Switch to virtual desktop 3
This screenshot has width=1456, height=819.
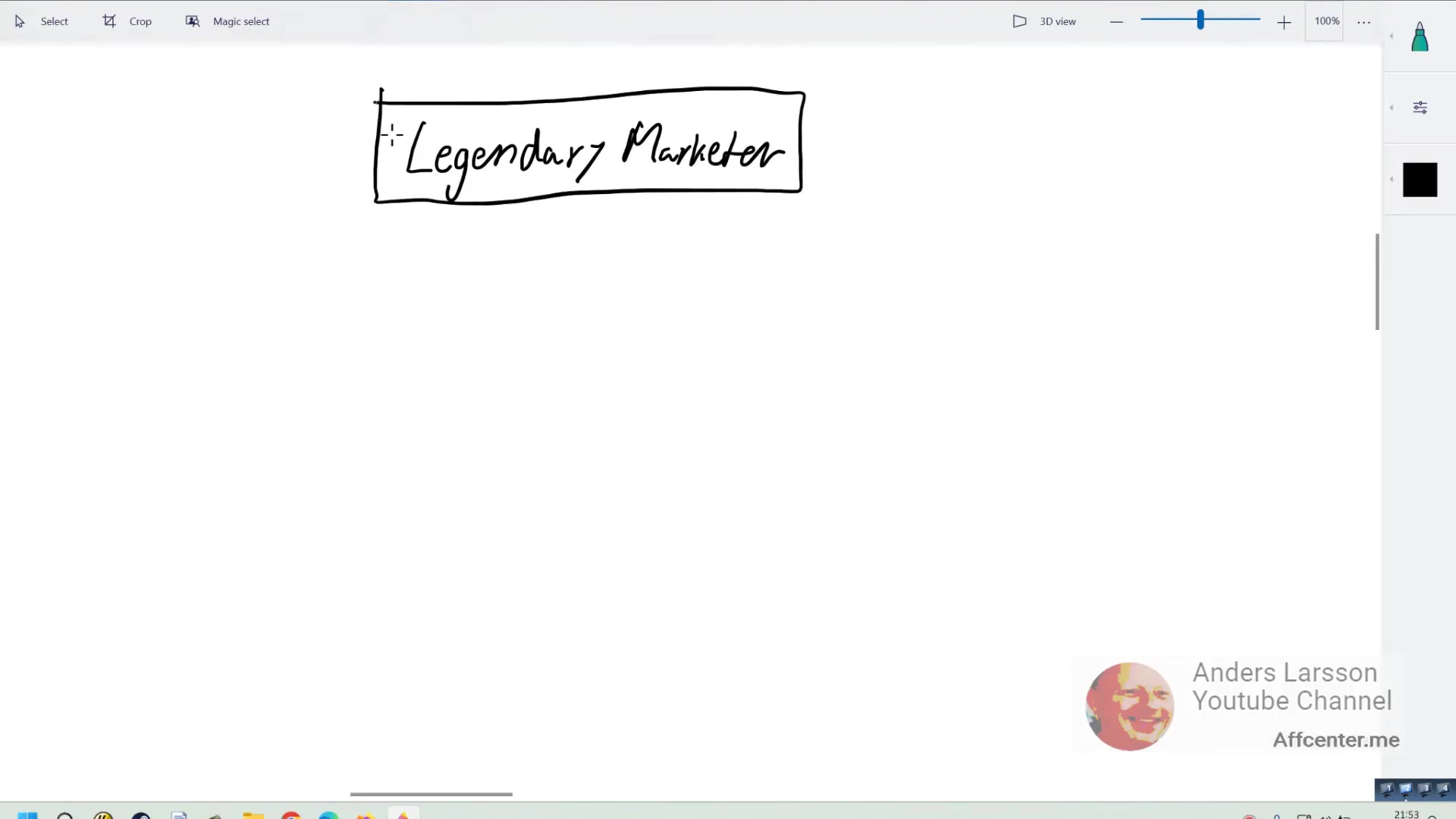[1424, 789]
